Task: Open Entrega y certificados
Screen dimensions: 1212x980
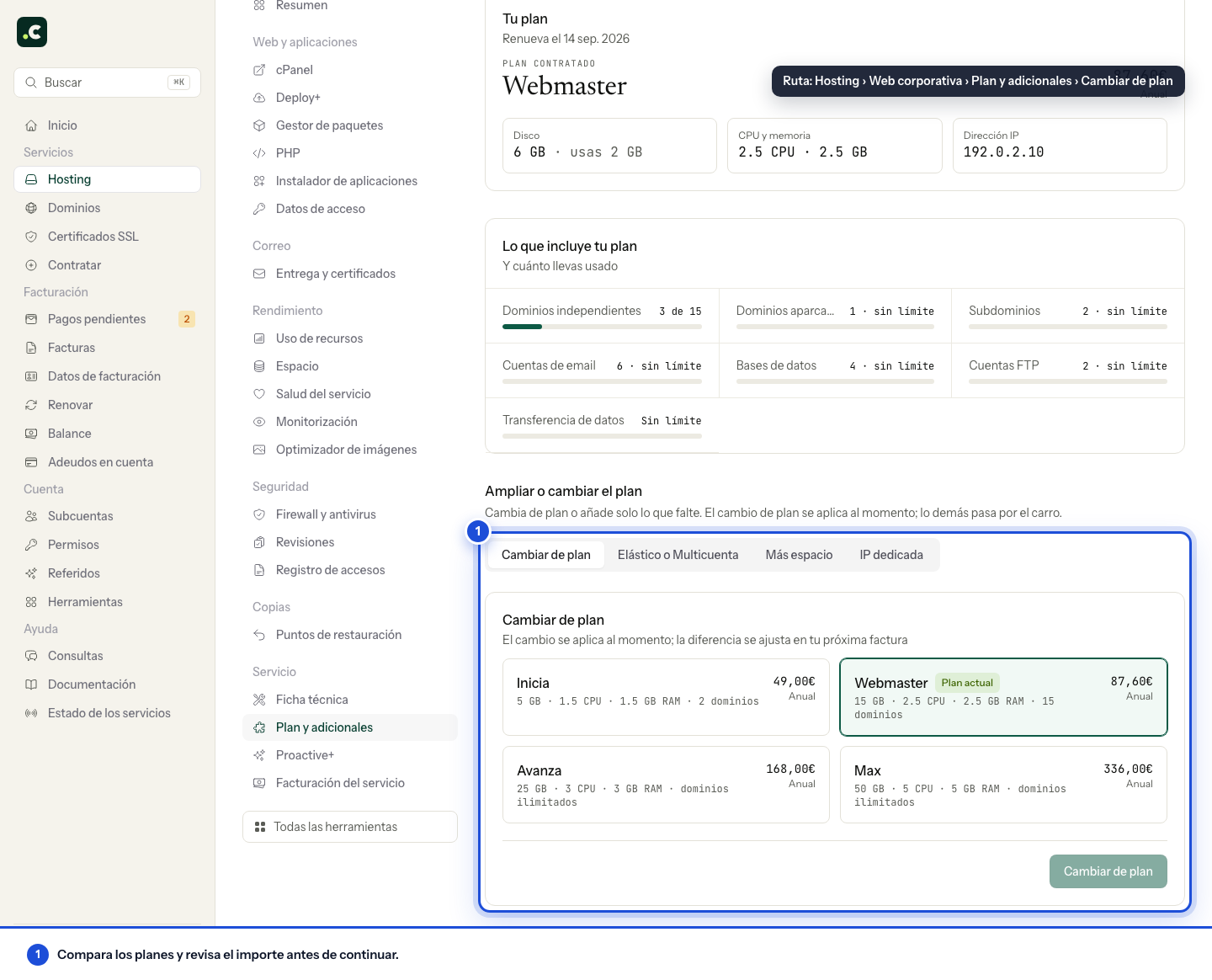Action: [350, 274]
